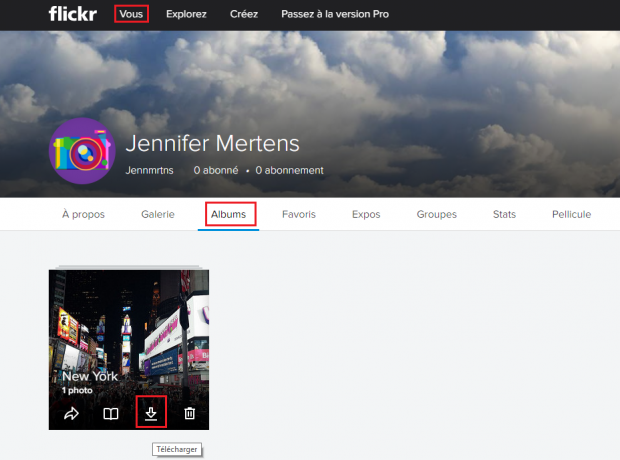The width and height of the screenshot is (620, 460).
Task: Go to the Expos tab
Action: [366, 214]
